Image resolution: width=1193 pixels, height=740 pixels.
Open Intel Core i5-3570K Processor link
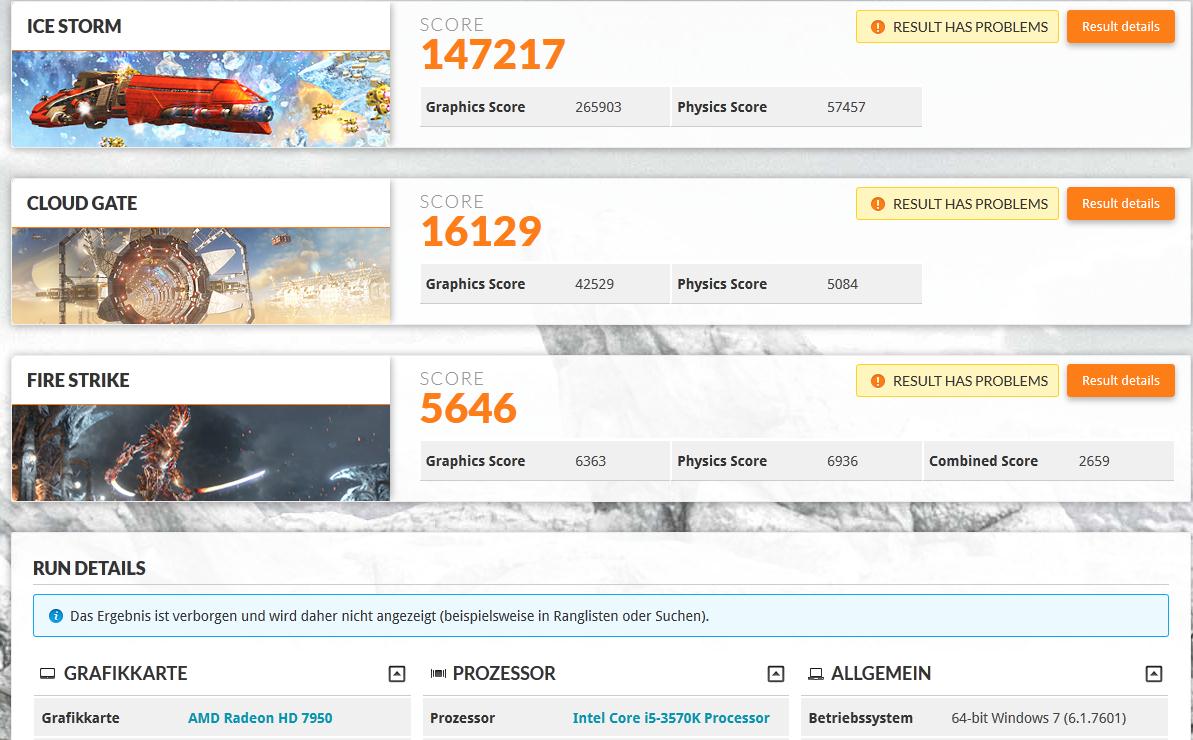coord(671,718)
